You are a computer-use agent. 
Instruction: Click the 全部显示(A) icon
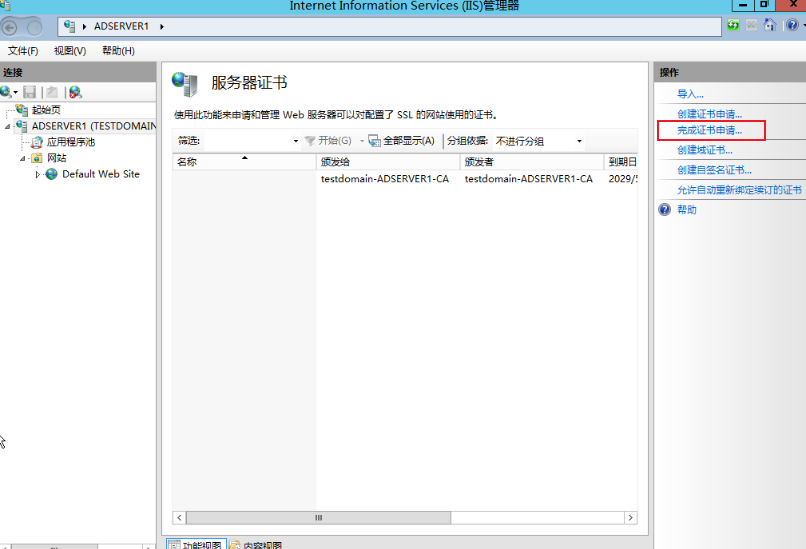375,141
